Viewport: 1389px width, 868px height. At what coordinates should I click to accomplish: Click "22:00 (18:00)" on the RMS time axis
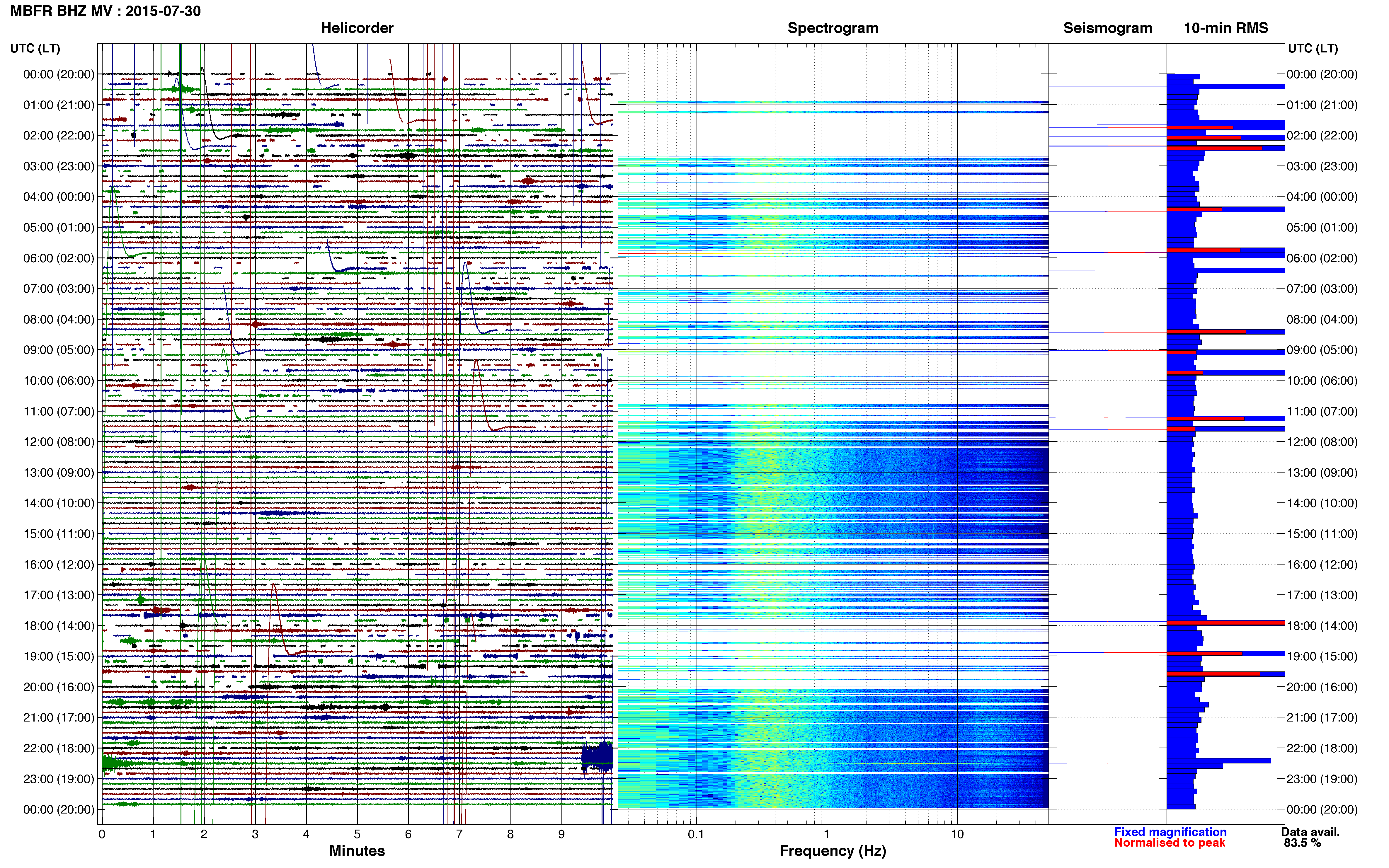1322,748
